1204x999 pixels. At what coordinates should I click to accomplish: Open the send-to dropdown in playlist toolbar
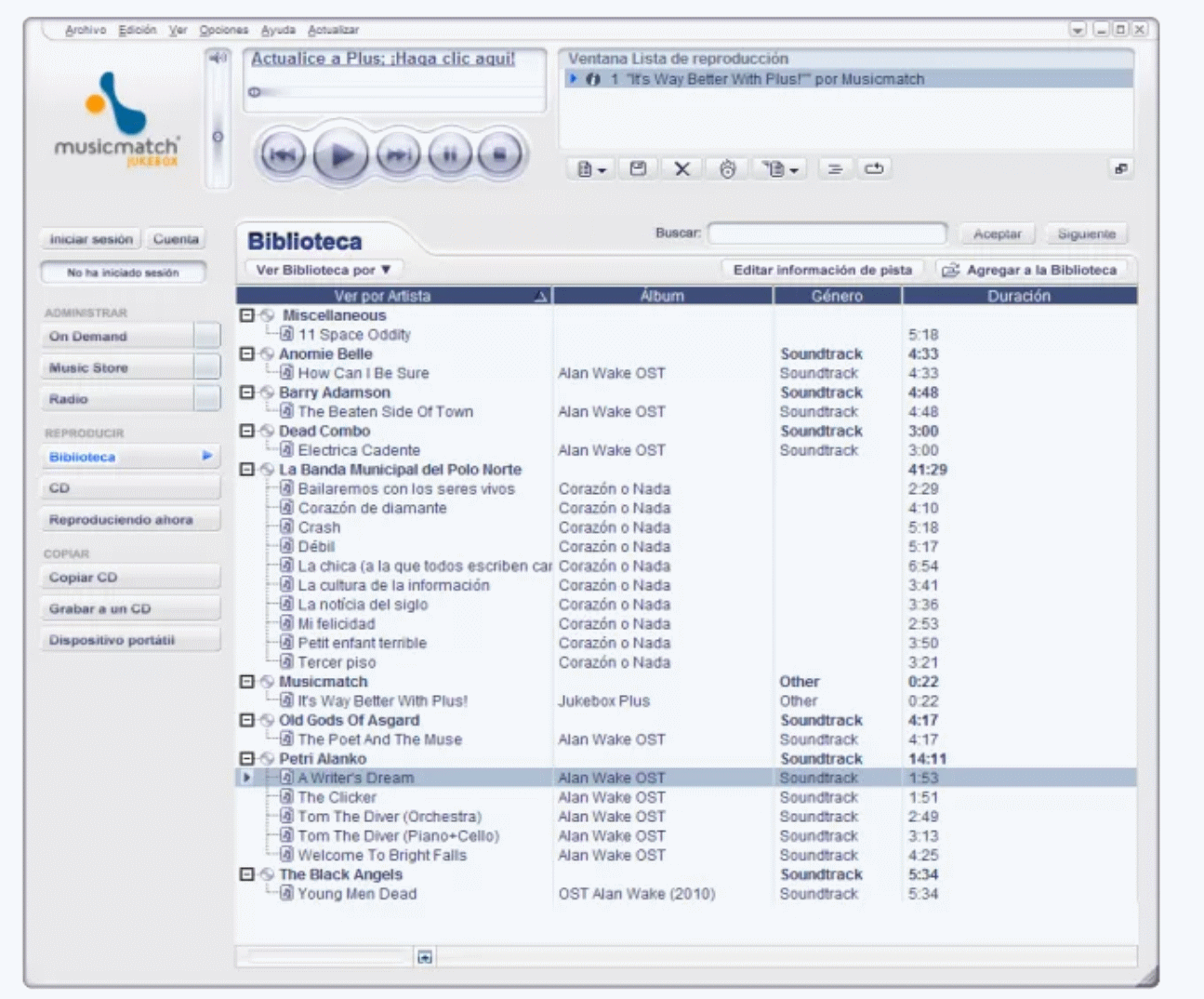click(x=780, y=169)
